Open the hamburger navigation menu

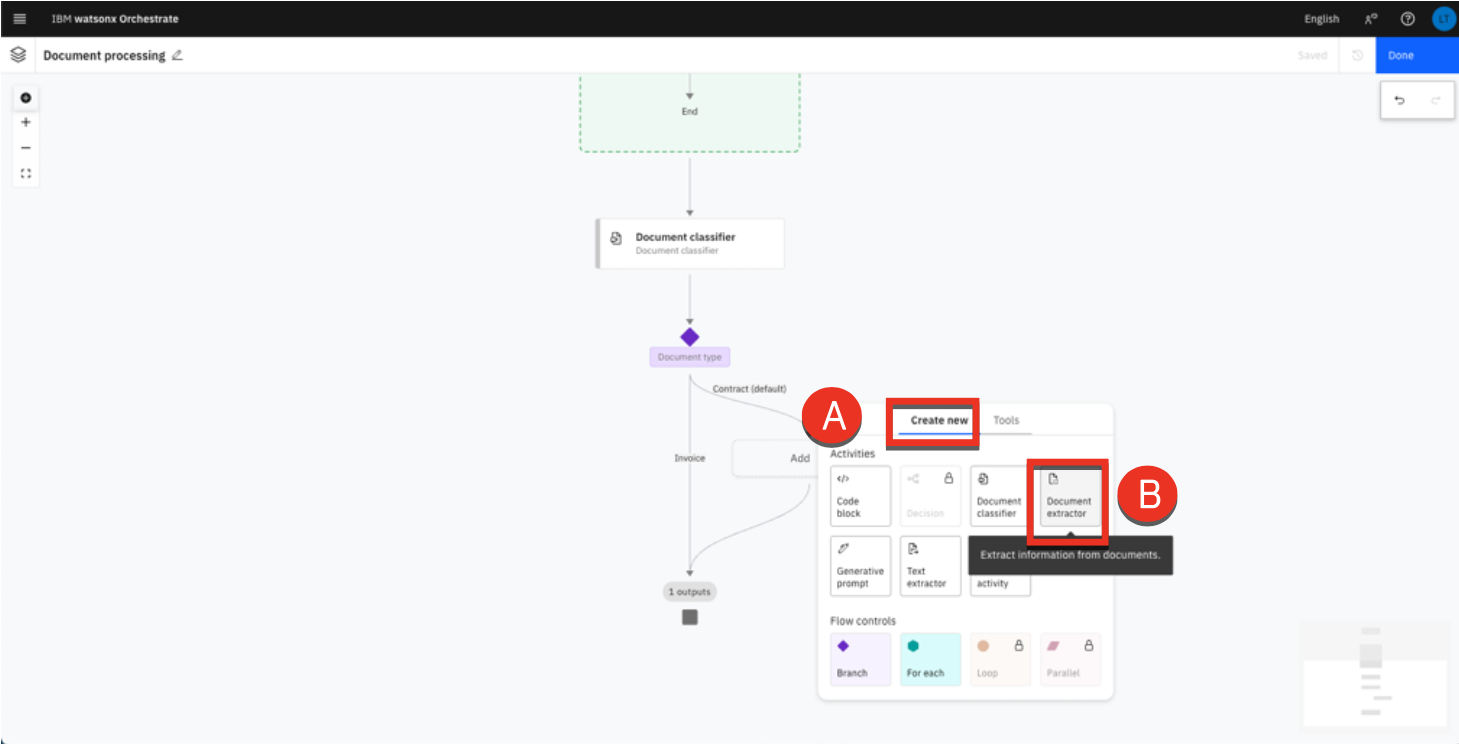tap(19, 18)
